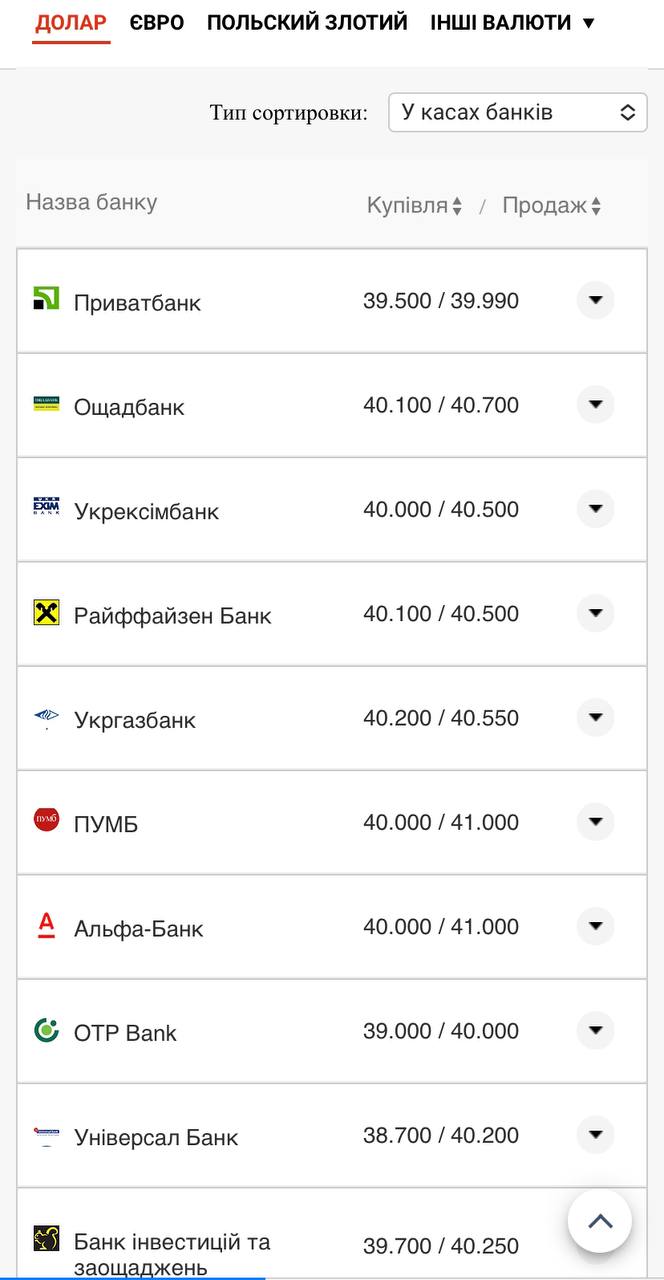Click the red ПУМБ logo icon
This screenshot has height=1280, width=664.
pyautogui.click(x=46, y=821)
